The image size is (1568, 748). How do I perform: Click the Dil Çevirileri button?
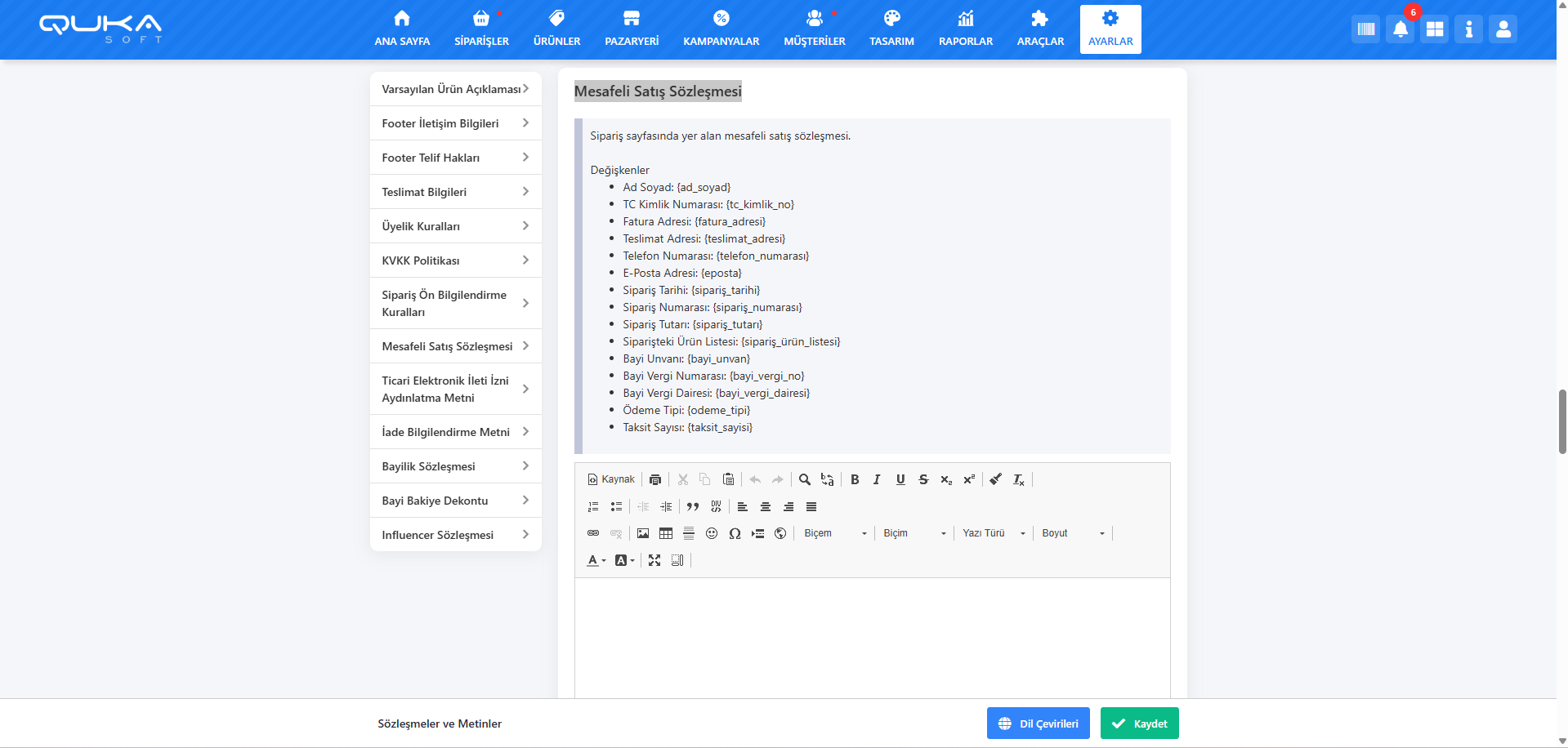[x=1038, y=724]
